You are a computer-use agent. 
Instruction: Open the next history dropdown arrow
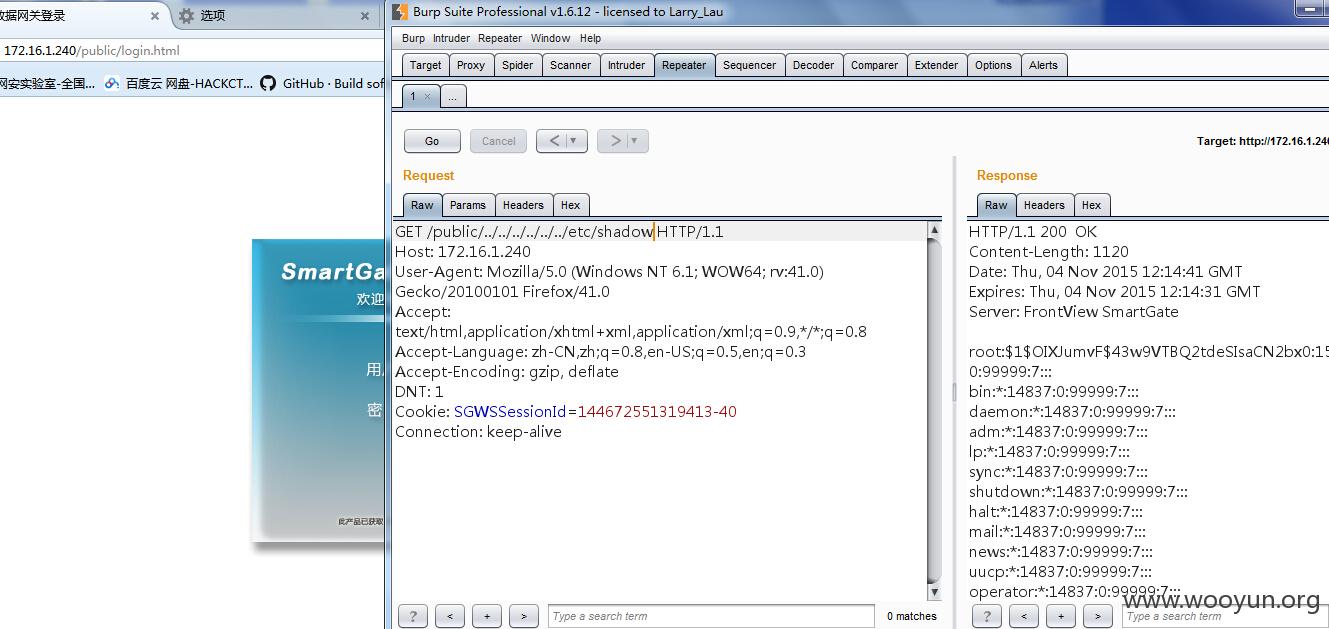pos(637,141)
